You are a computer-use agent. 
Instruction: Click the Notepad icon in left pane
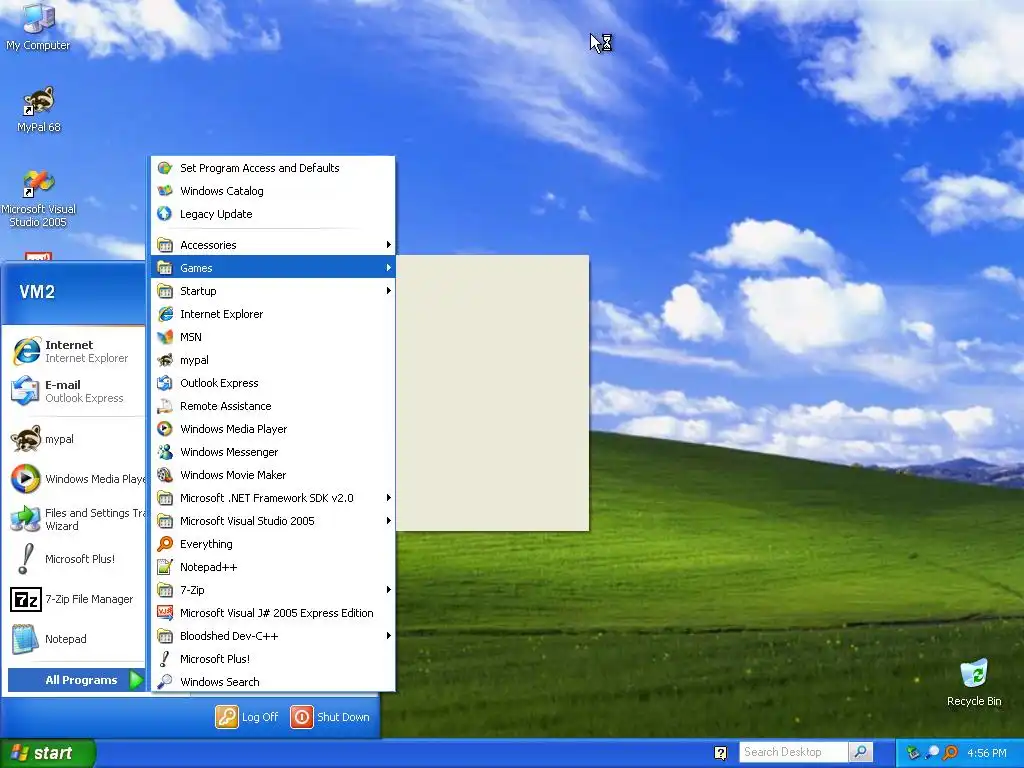(x=25, y=639)
